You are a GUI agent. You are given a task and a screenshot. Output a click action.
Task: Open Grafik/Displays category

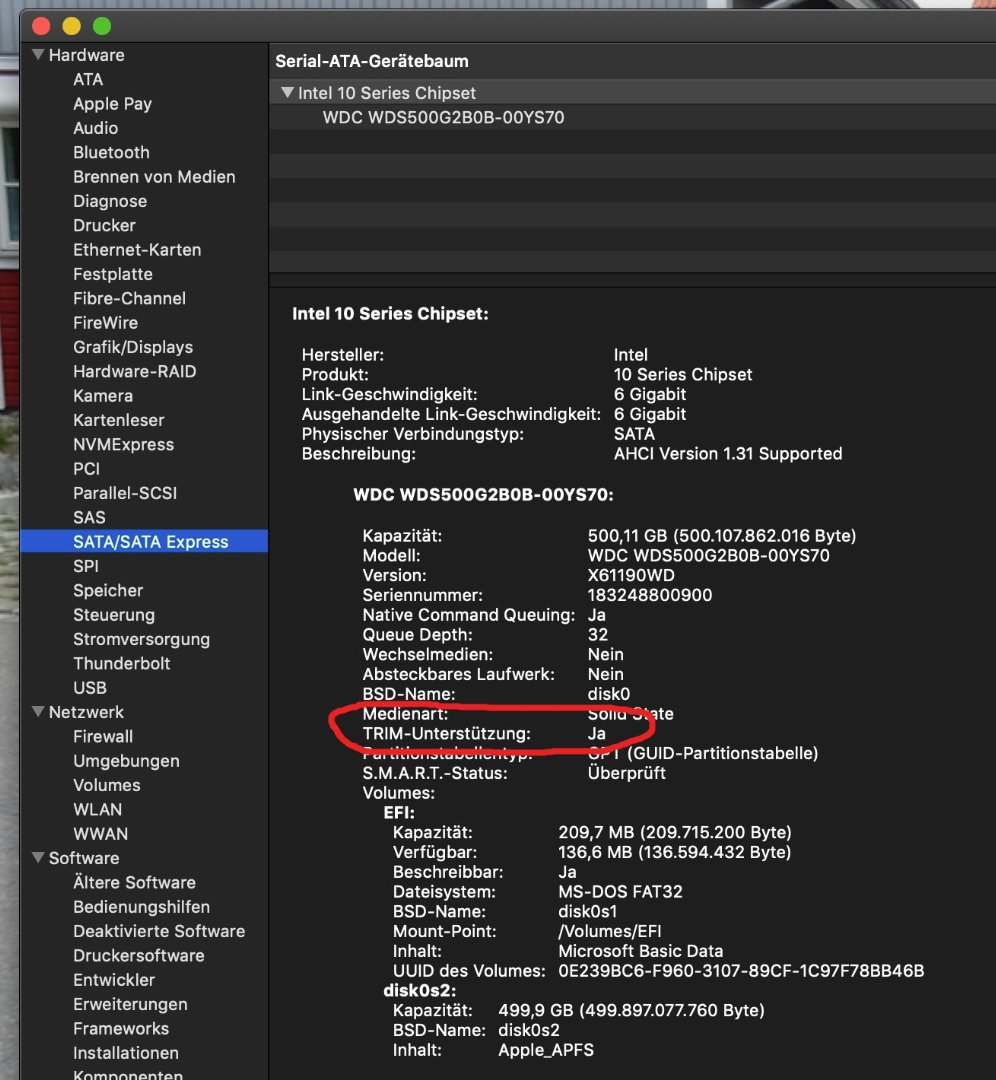point(133,347)
